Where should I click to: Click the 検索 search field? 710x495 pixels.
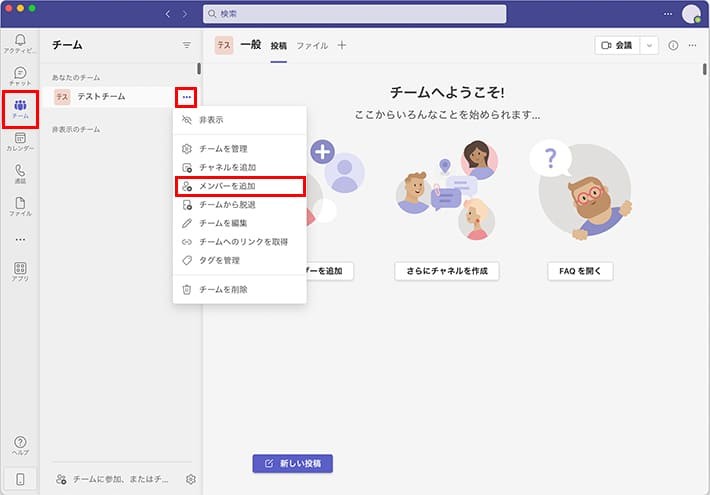pos(355,14)
